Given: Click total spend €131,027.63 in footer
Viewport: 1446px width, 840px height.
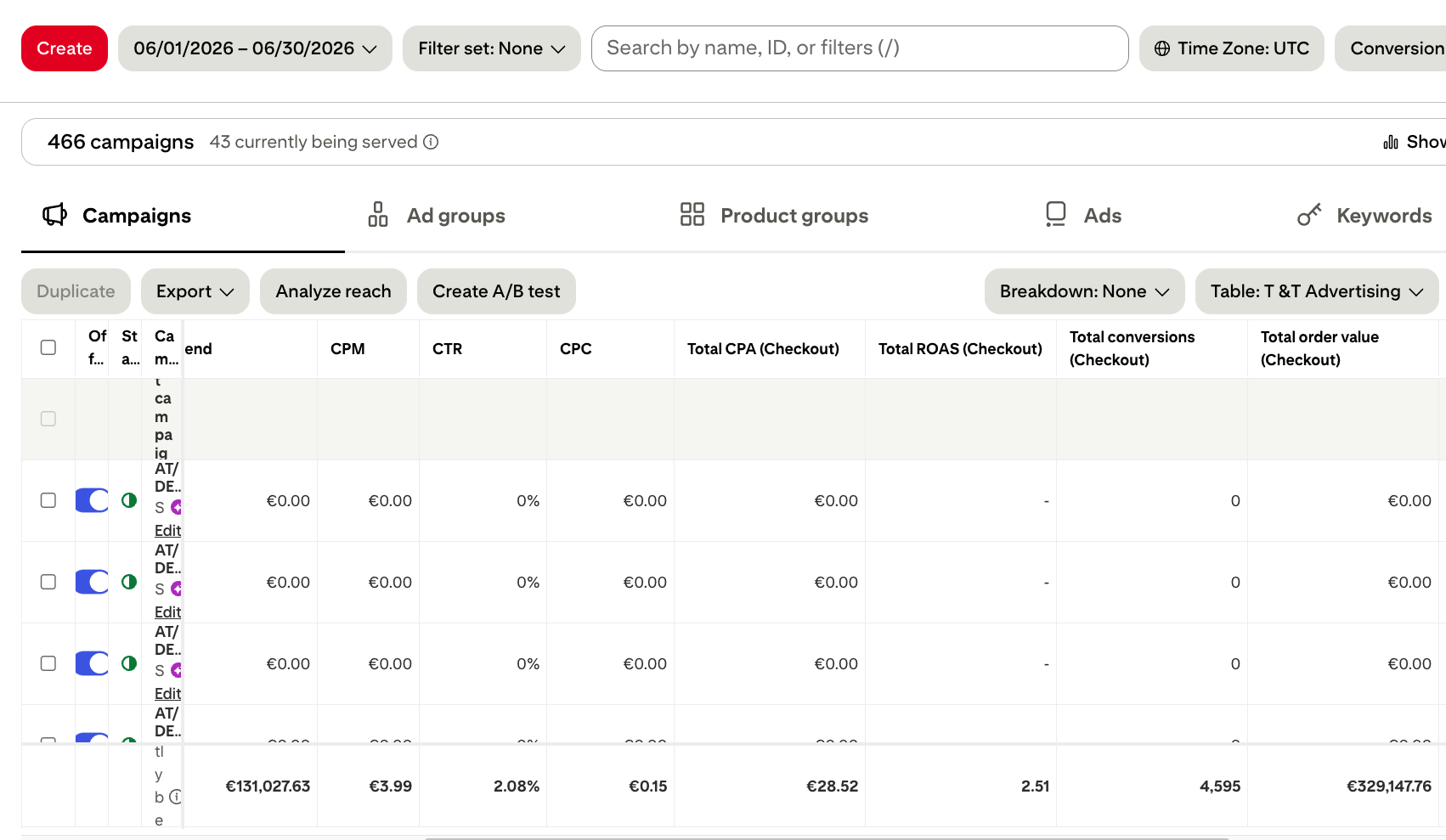Looking at the screenshot, I should [x=268, y=786].
